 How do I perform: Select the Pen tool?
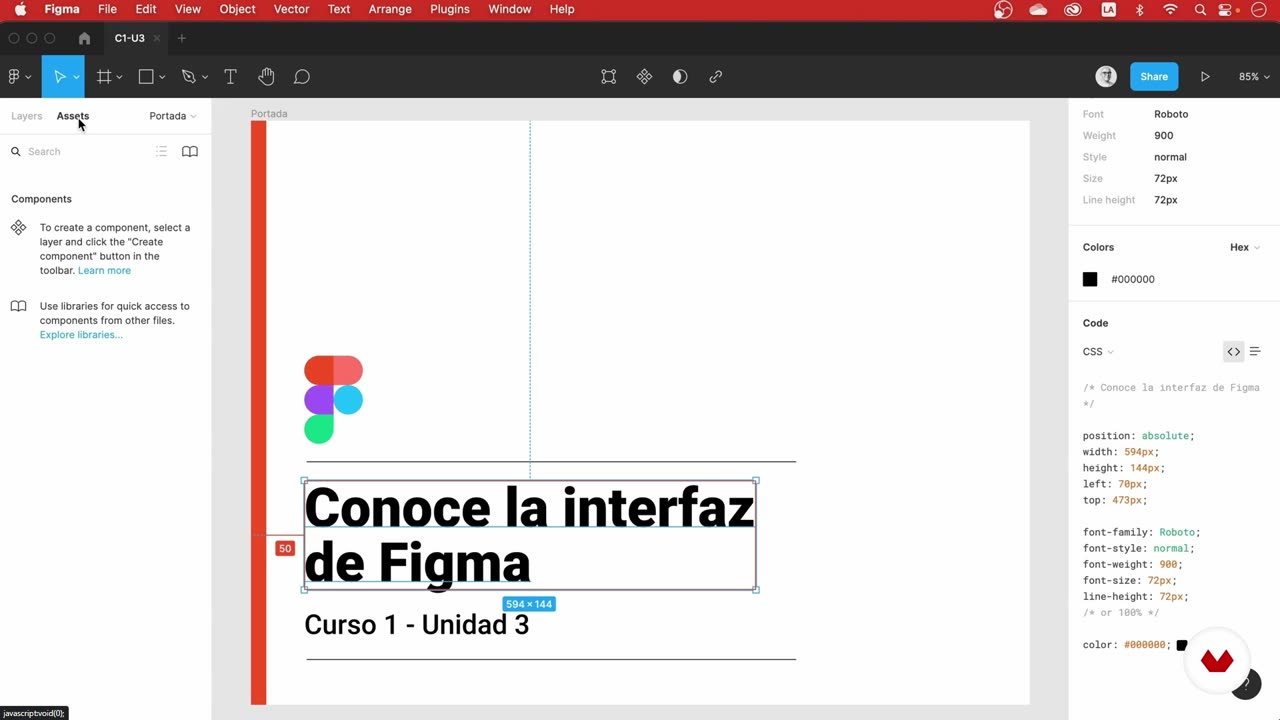click(x=188, y=76)
